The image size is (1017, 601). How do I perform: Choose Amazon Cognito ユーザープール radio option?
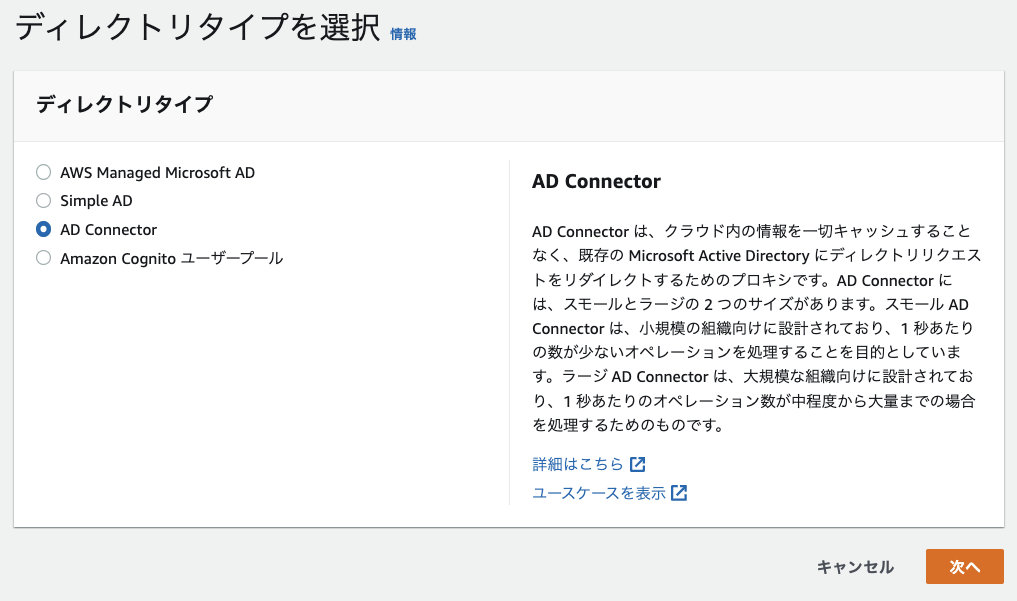coord(43,258)
